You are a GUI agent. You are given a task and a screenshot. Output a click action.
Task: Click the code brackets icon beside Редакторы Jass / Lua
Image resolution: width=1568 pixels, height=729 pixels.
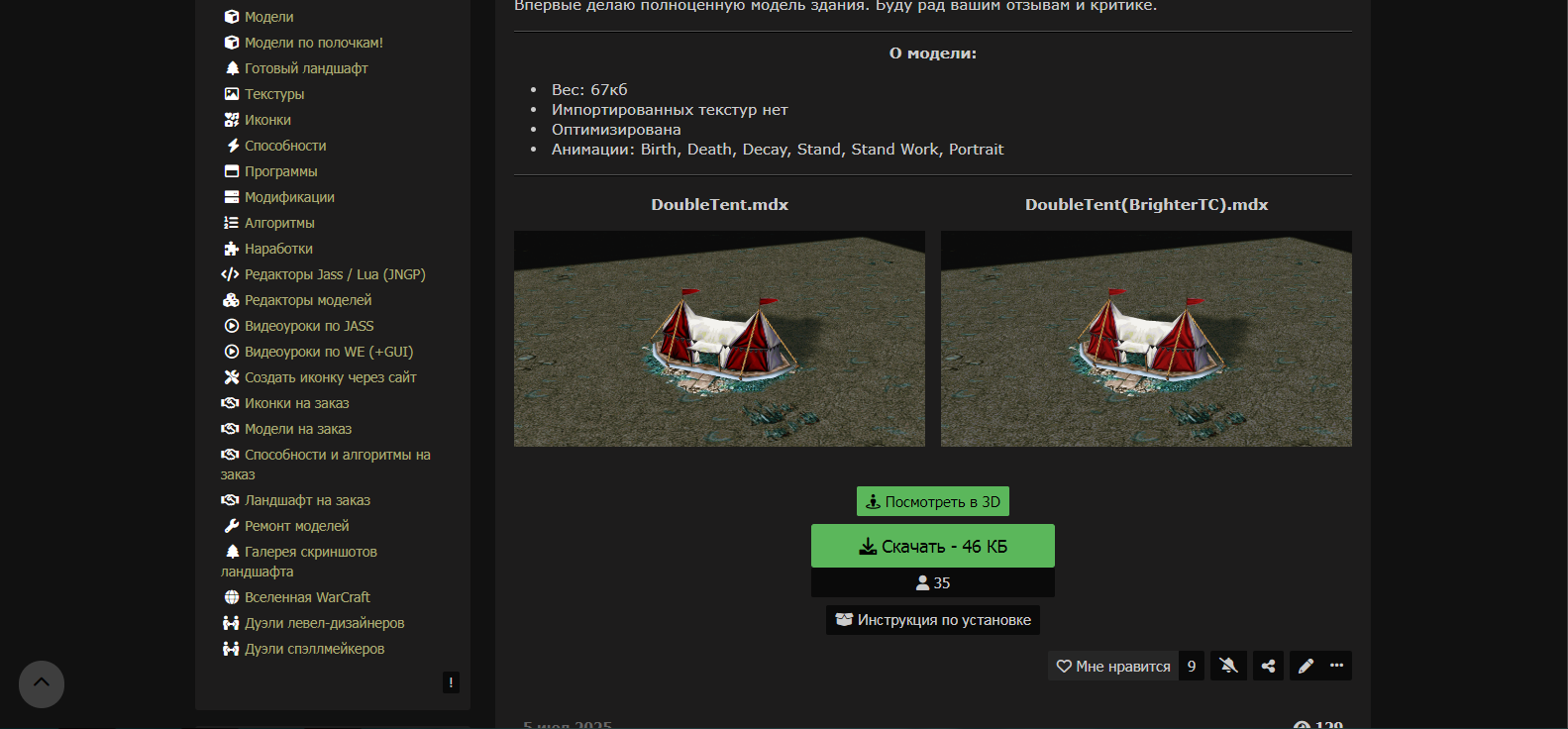(230, 274)
